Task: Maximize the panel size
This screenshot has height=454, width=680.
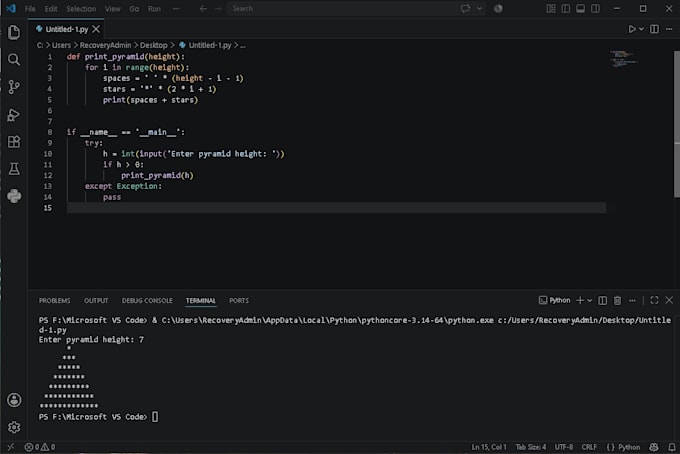Action: coord(654,300)
